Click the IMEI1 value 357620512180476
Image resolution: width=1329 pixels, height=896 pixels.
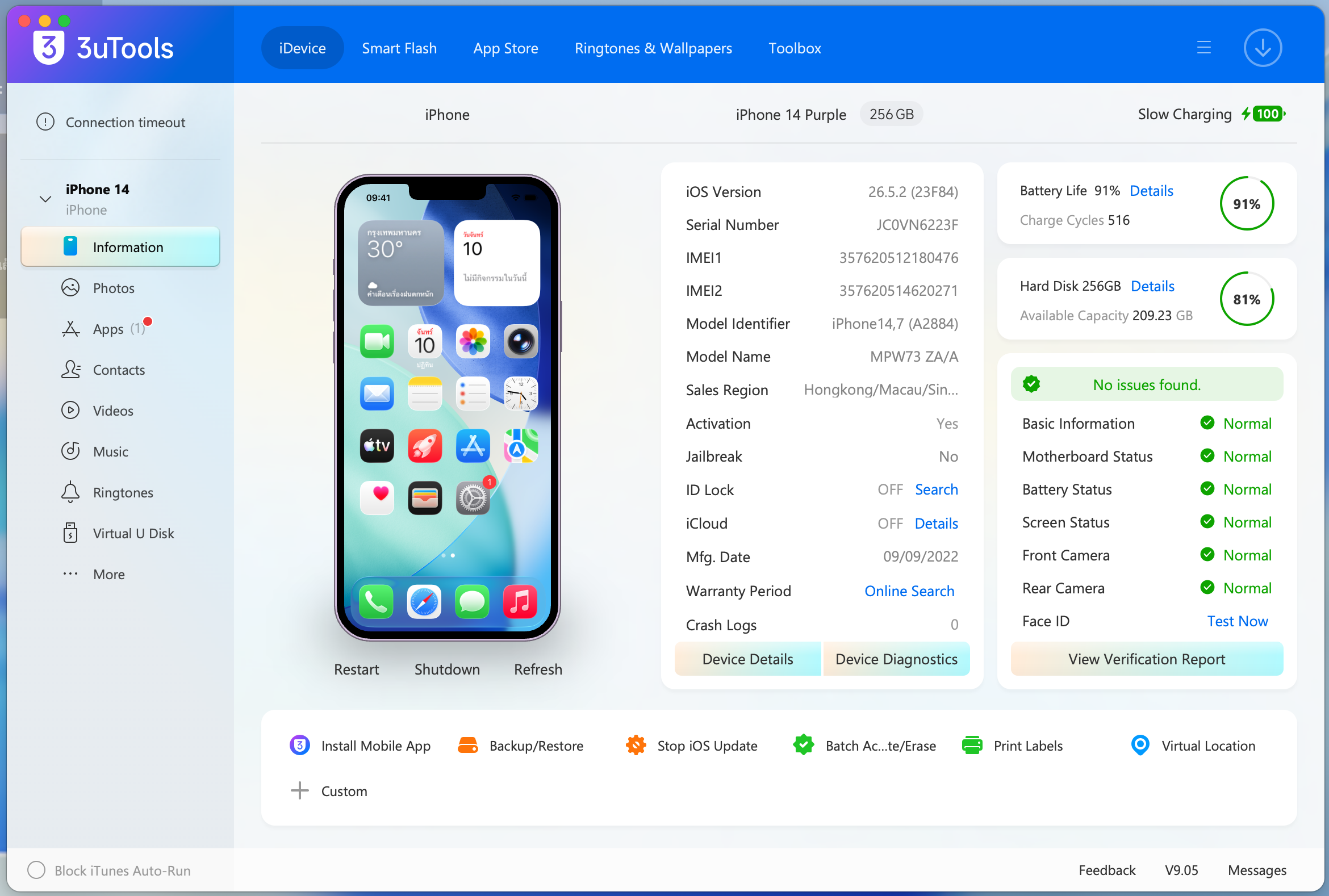[x=898, y=258]
